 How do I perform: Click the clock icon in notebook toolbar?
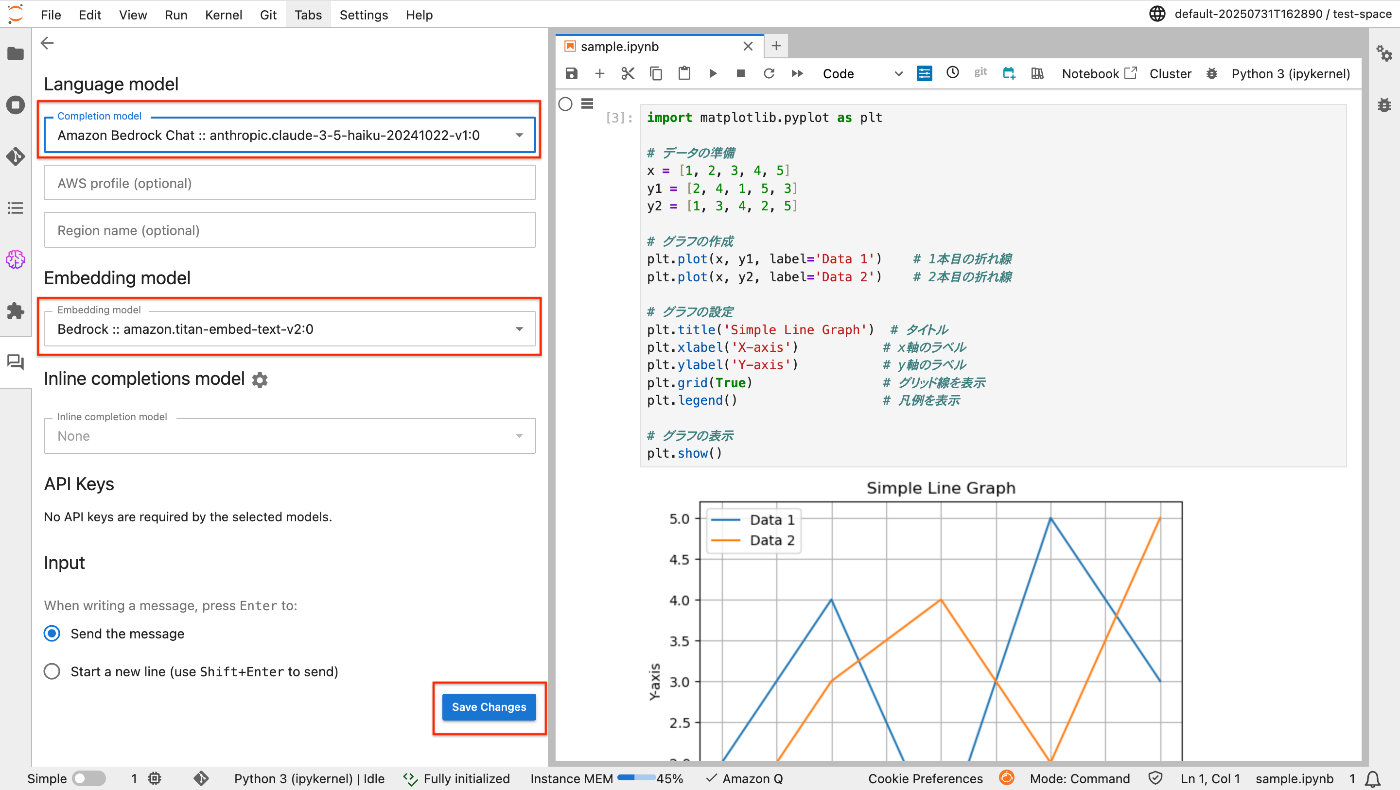(953, 73)
